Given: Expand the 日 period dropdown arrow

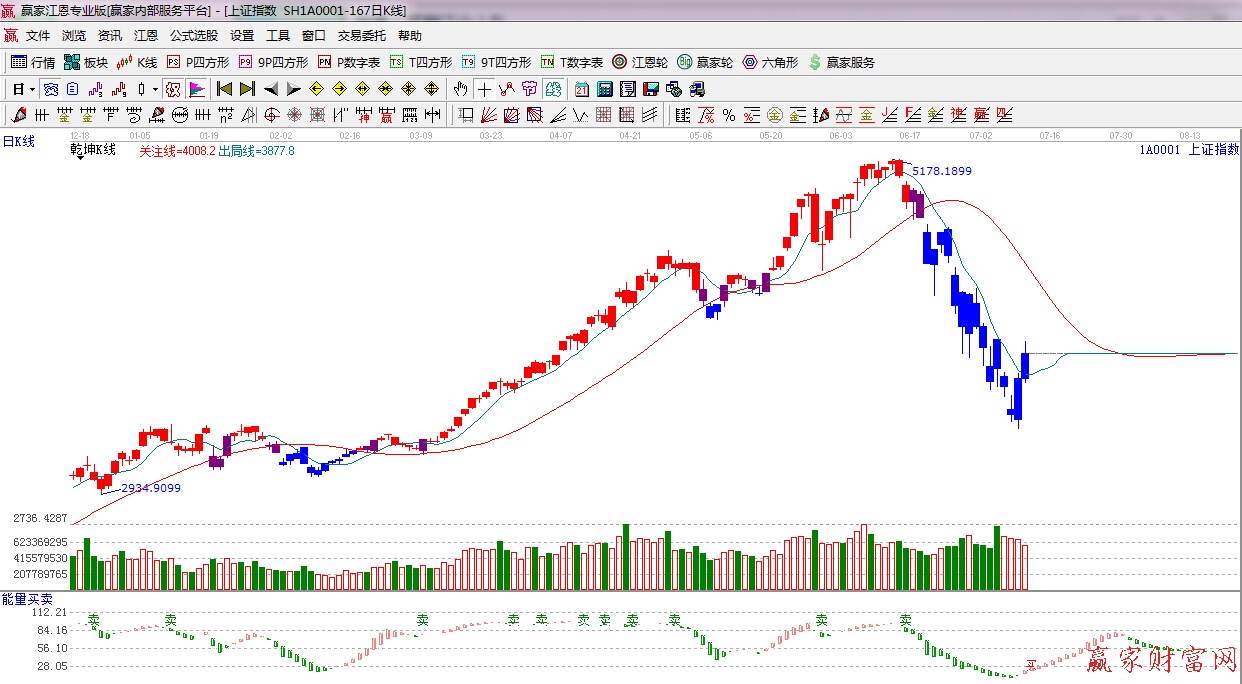Looking at the screenshot, I should tap(32, 89).
